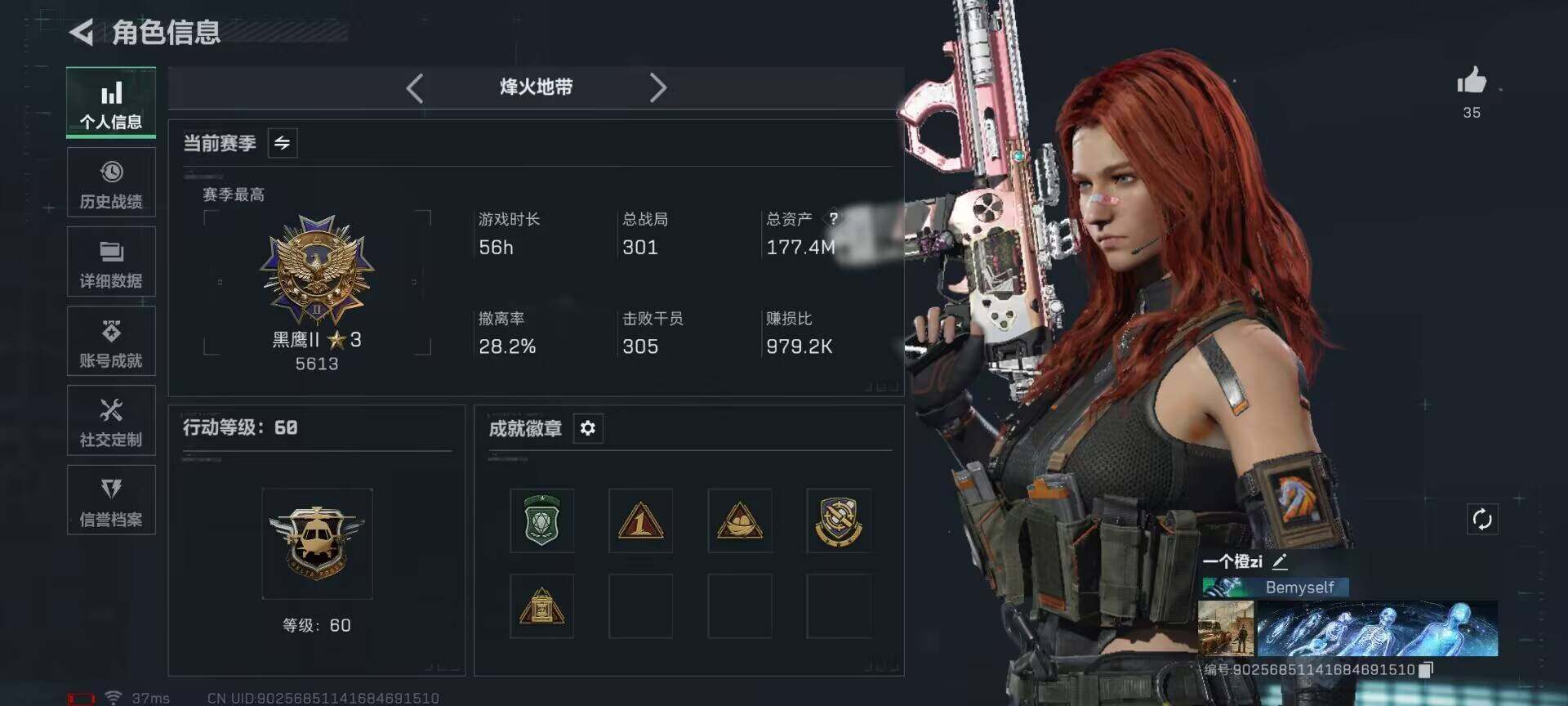Screen dimensions: 1568x706
Task: Copy the player ID number
Action: pos(1426,670)
